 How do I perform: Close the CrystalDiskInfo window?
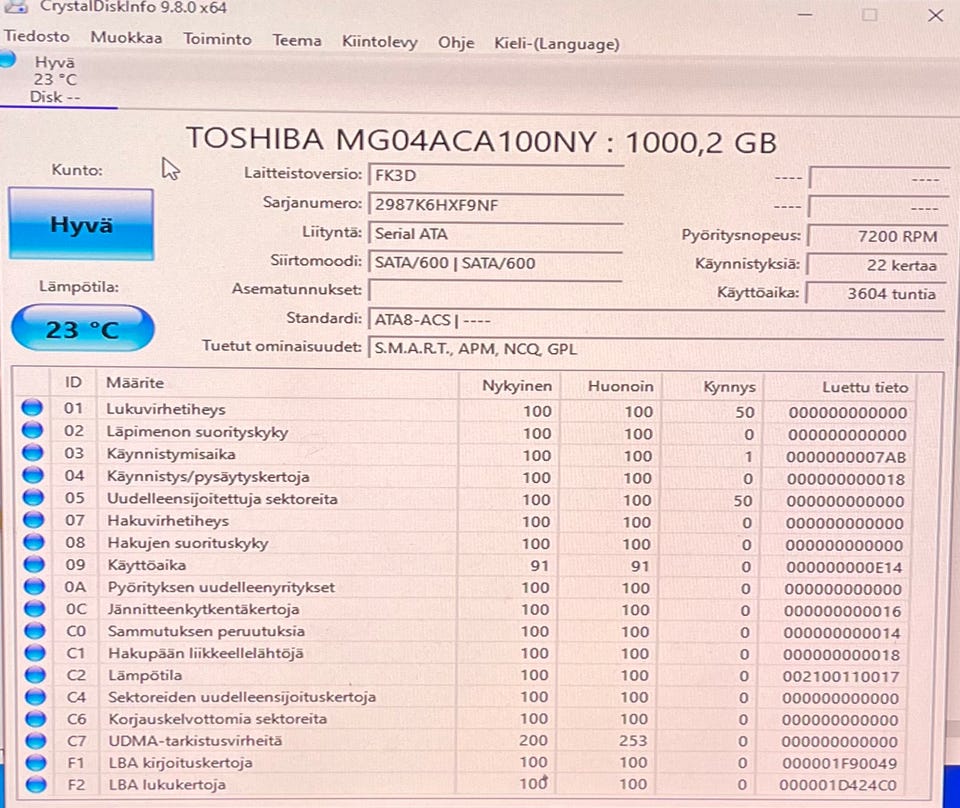coord(936,15)
